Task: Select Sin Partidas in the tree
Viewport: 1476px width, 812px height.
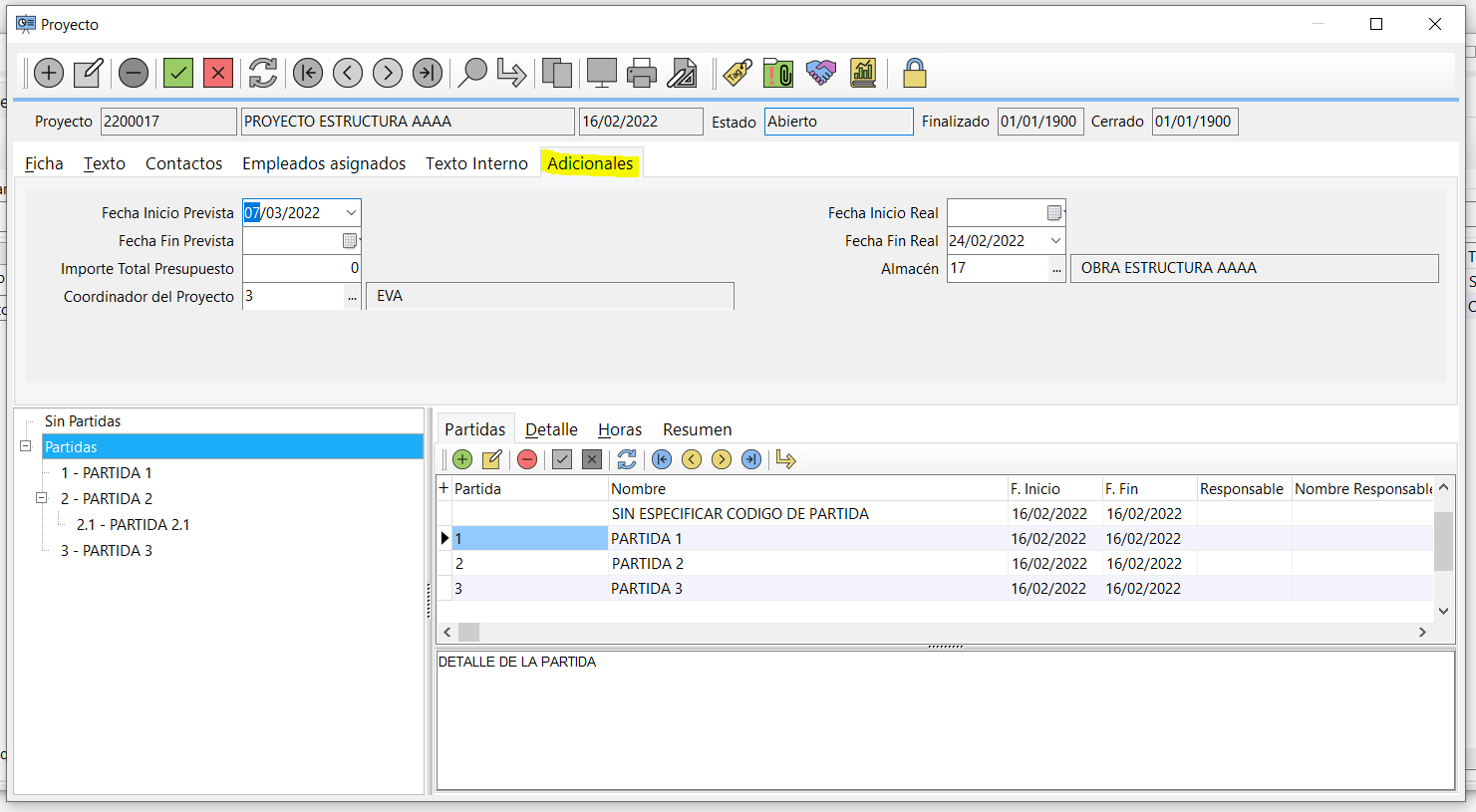Action: point(83,421)
